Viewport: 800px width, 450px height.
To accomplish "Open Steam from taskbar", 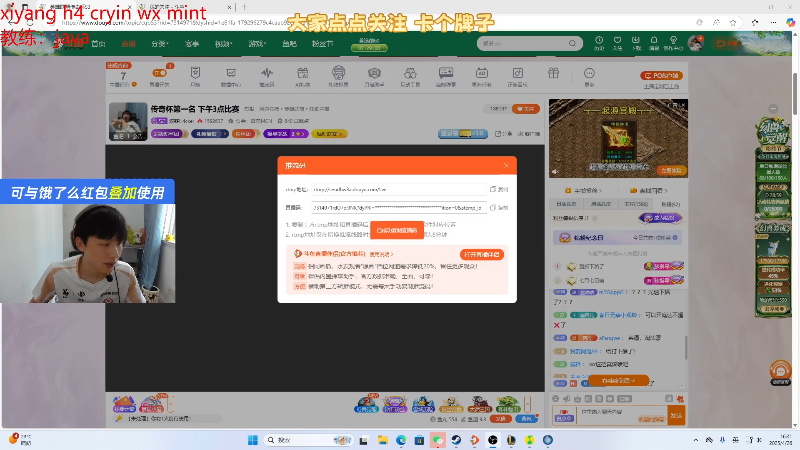I will [456, 440].
